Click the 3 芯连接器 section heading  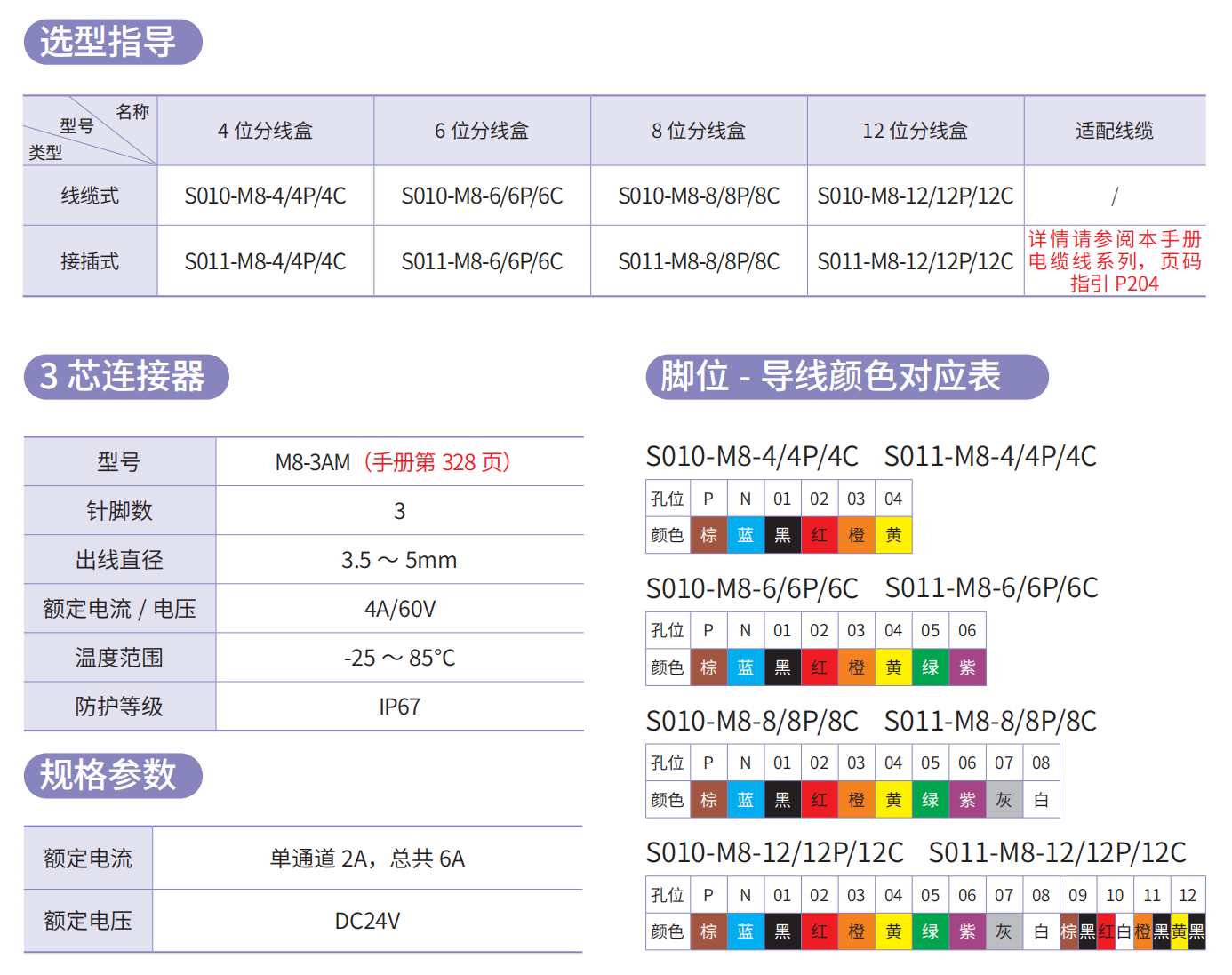point(126,377)
